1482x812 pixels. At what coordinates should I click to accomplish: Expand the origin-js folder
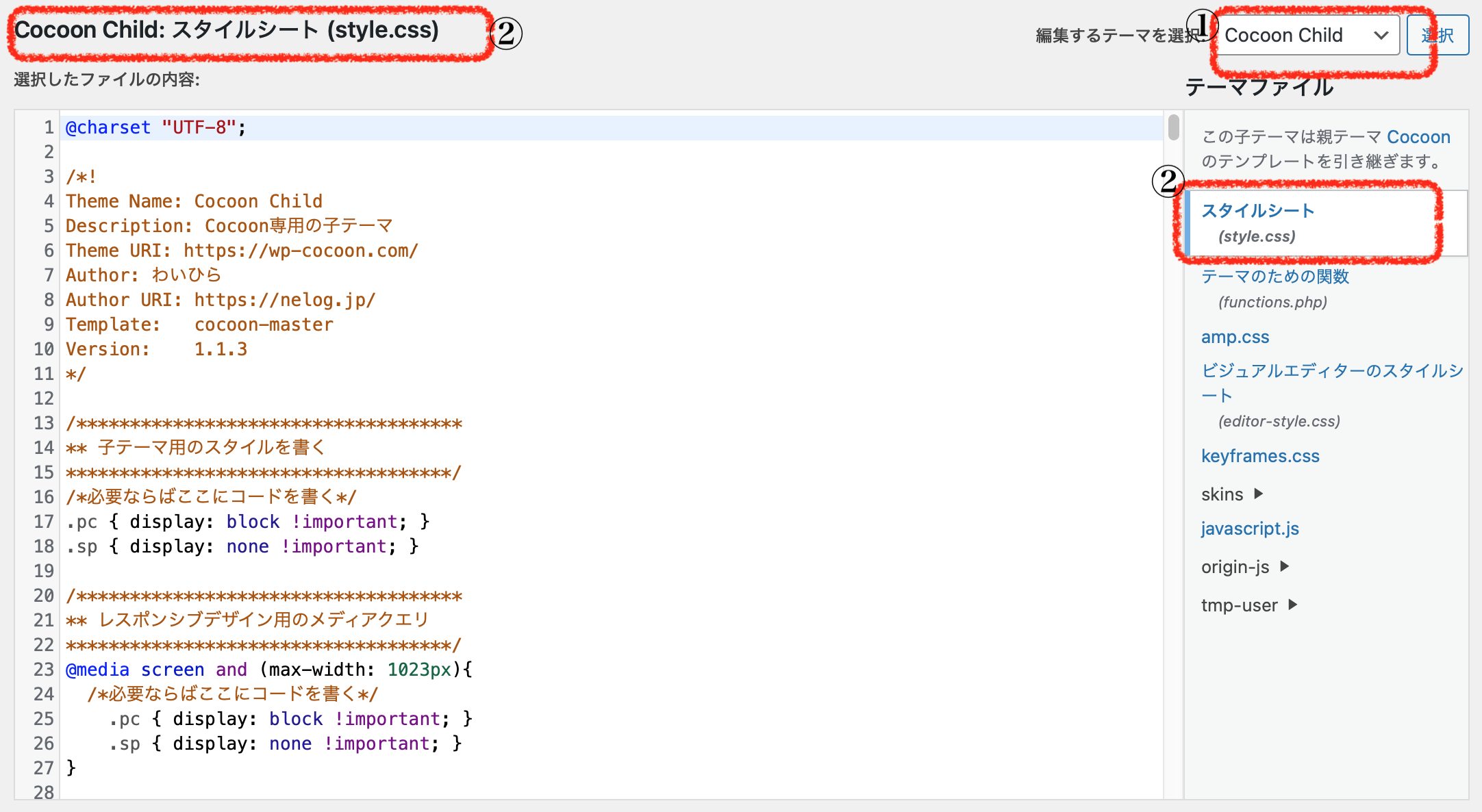point(1245,566)
